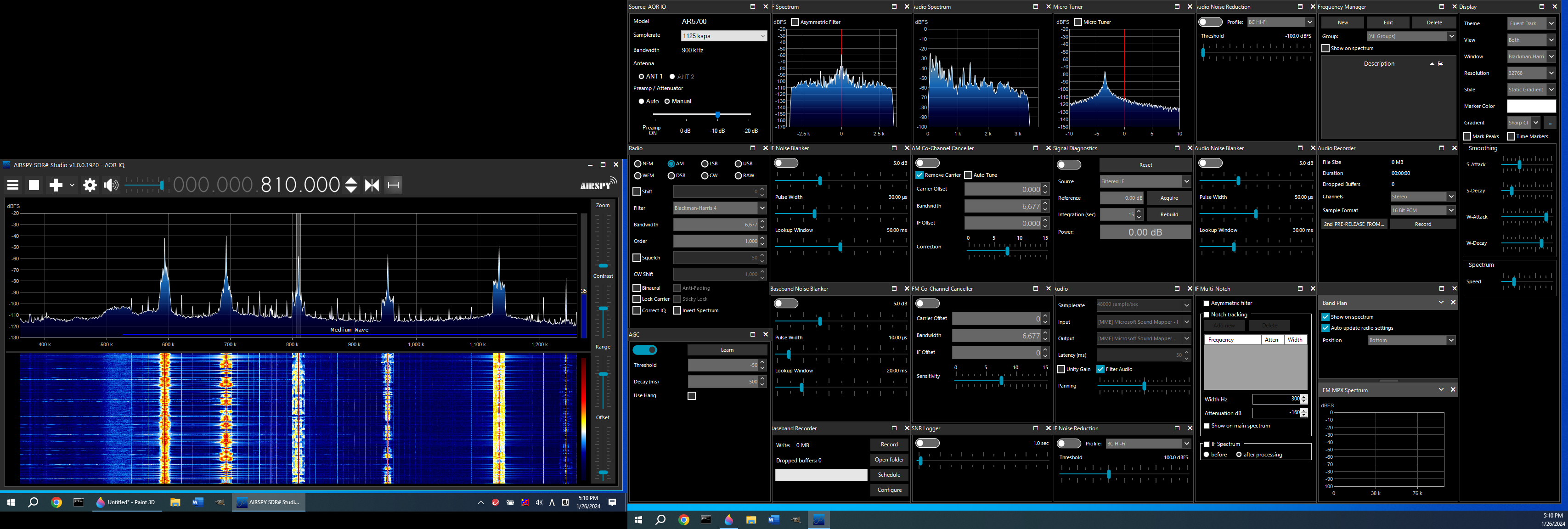Screen dimensions: 1568x529
Task: Click the Width Hz input field
Action: (x=1275, y=399)
